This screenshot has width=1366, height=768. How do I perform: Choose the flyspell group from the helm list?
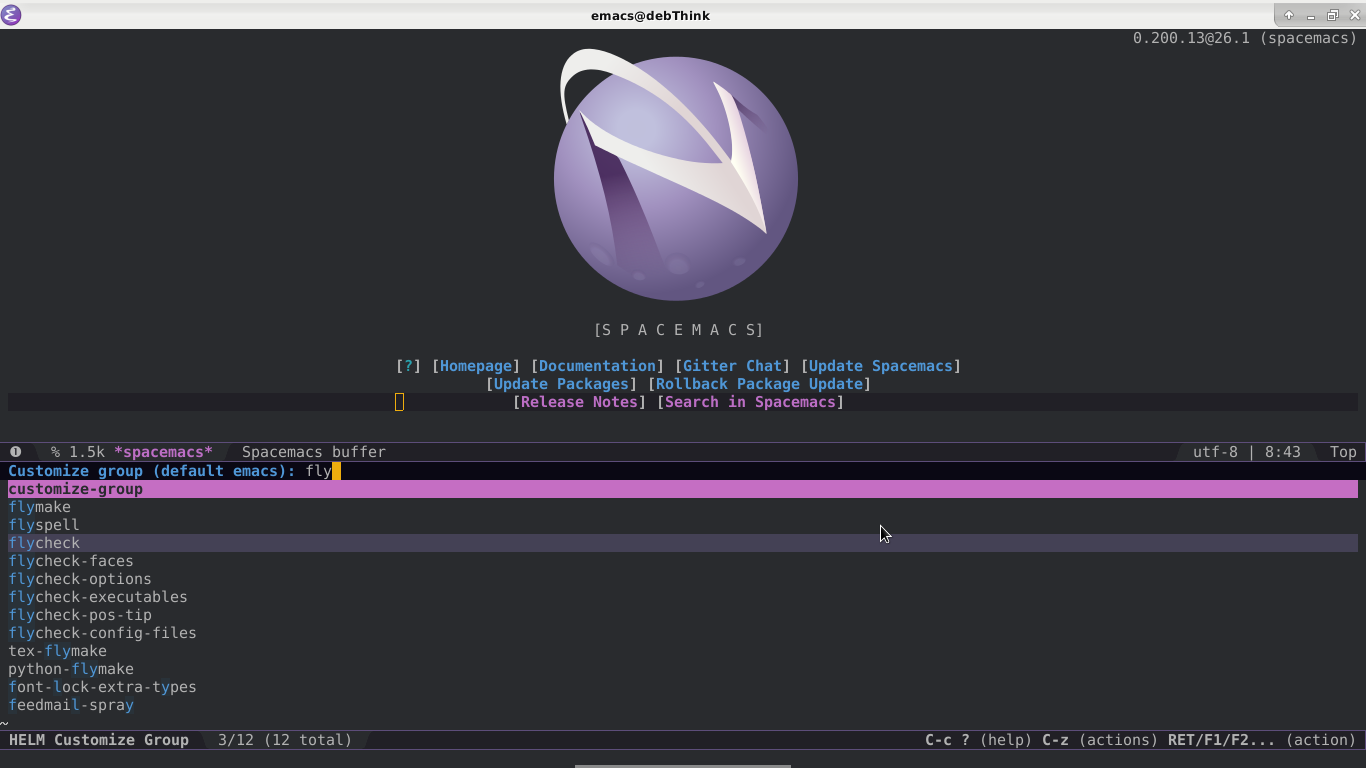[44, 525]
